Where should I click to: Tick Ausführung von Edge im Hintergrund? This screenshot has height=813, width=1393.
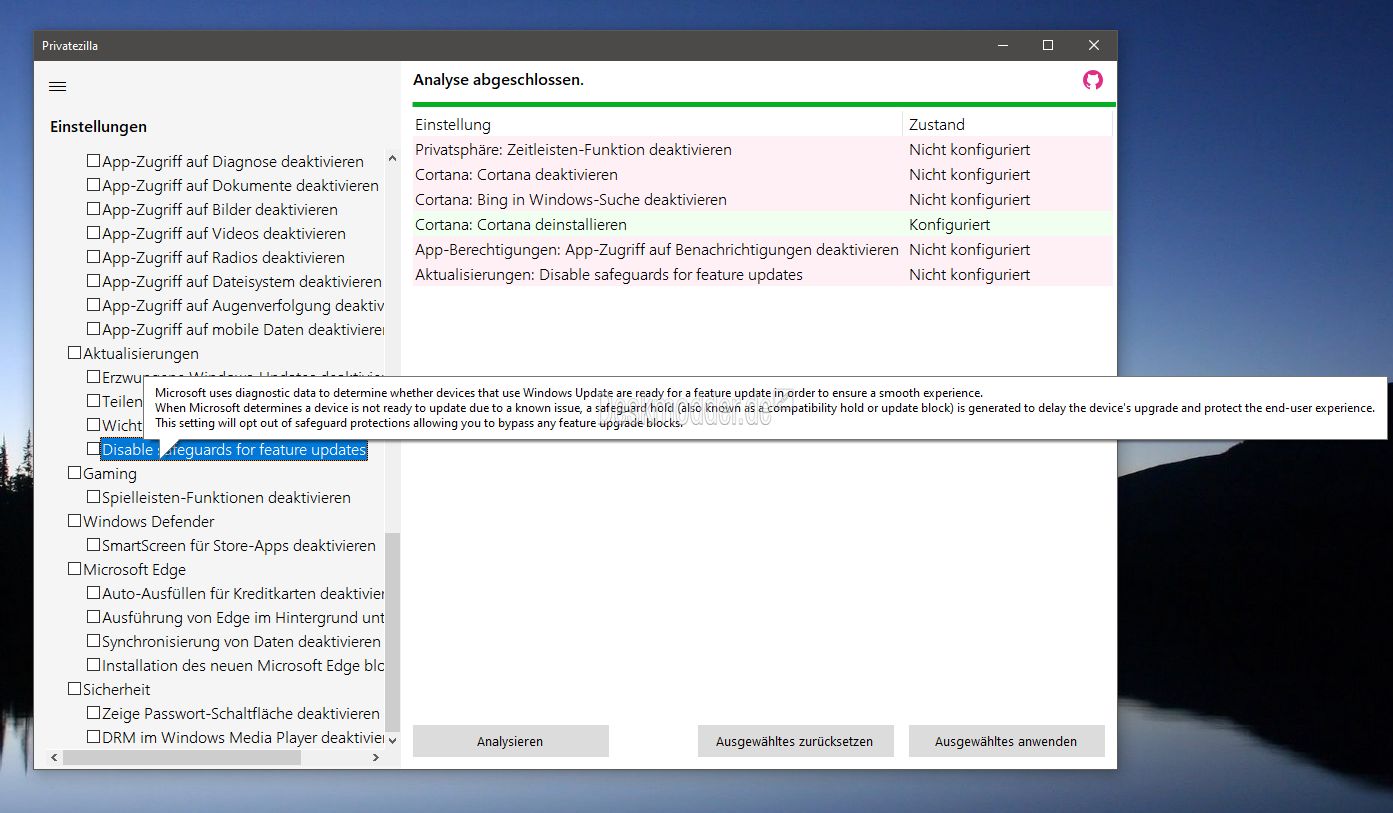point(93,616)
